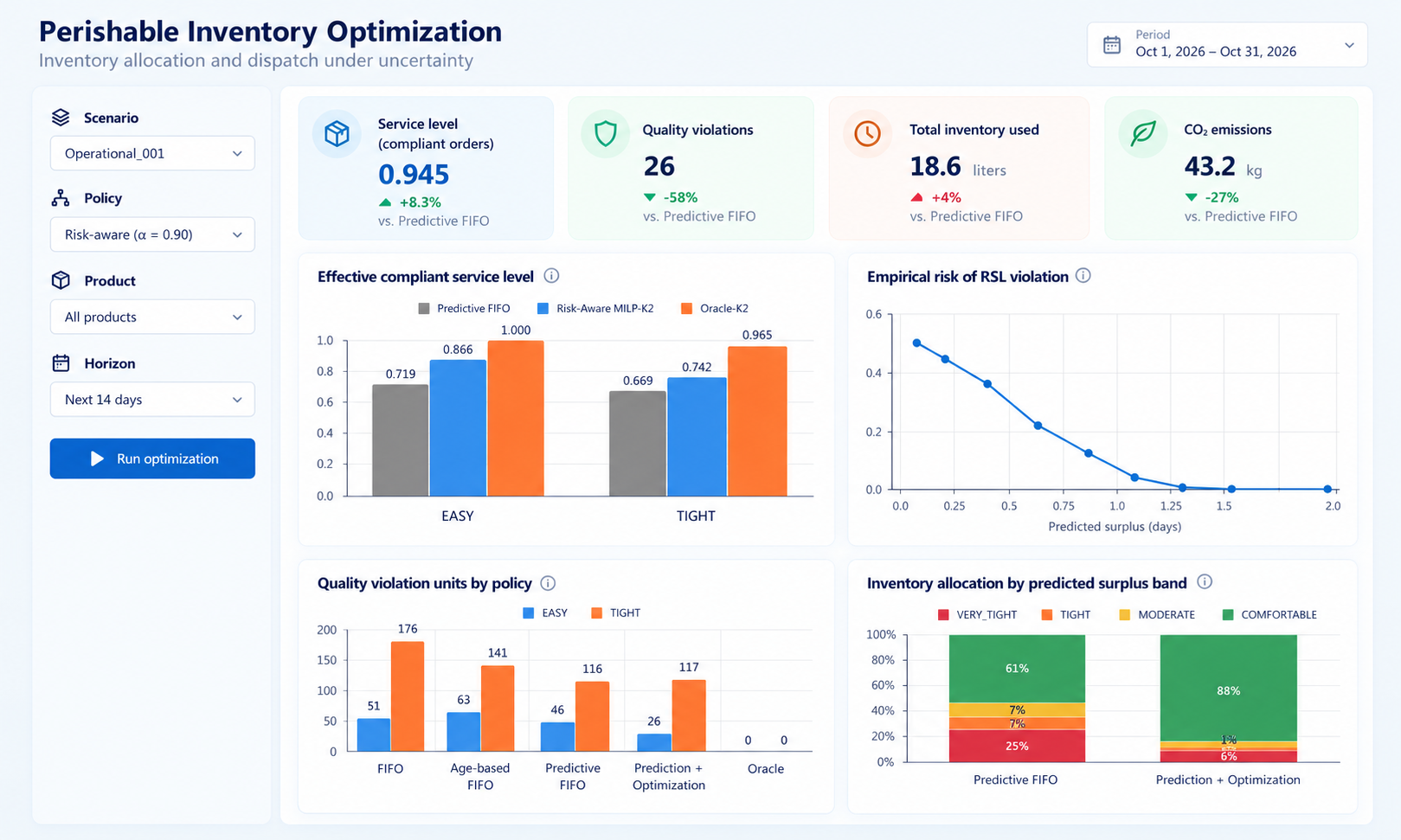Click the Prediction + Optimization label under stacked bar
This screenshot has height=840, width=1401.
pos(1228,779)
